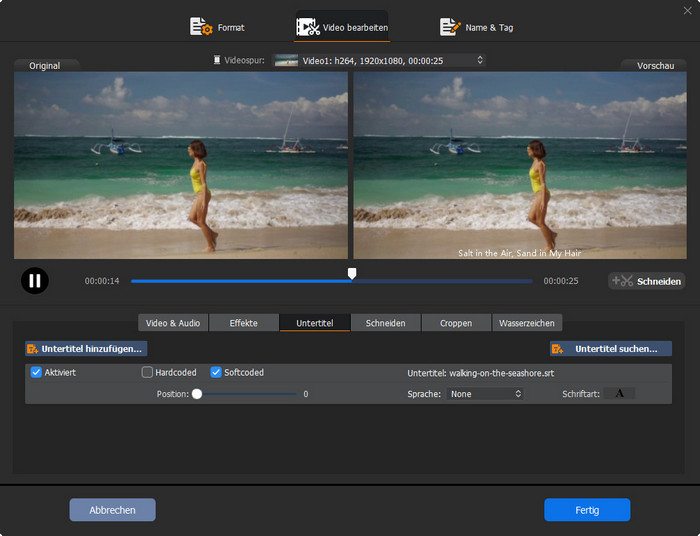Adjust the subtitle Position slider handle

[x=197, y=394]
